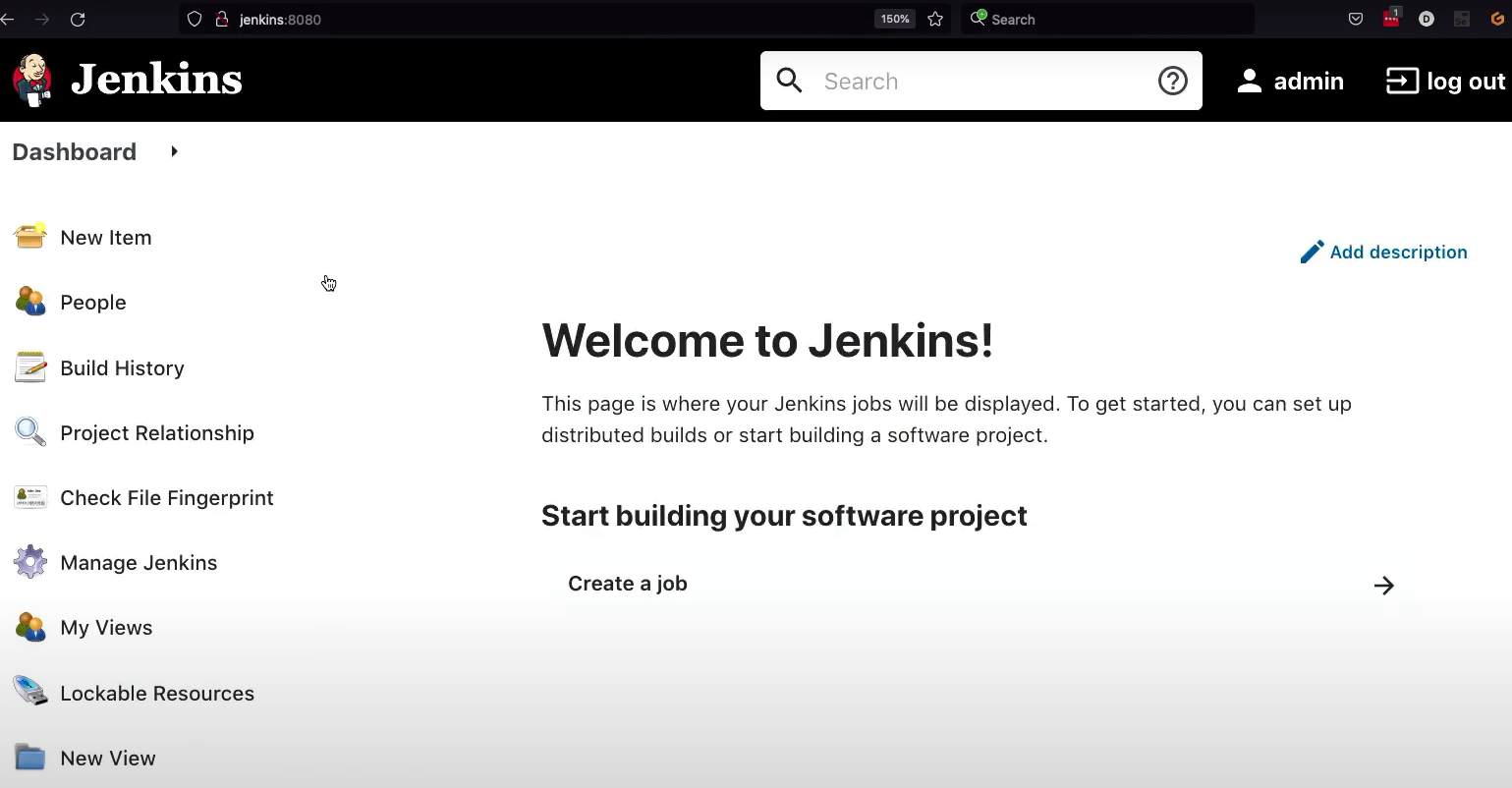Click the My Views sidebar icon

pyautogui.click(x=30, y=627)
